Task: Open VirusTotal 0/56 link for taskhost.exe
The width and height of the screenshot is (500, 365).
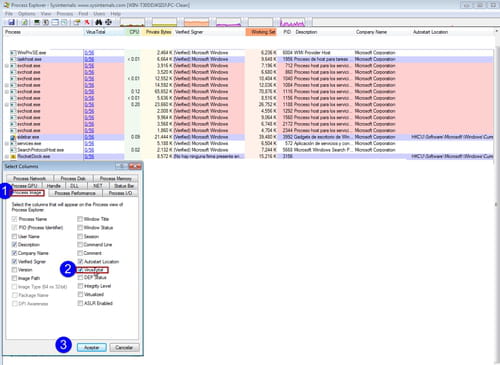Action: (x=89, y=59)
